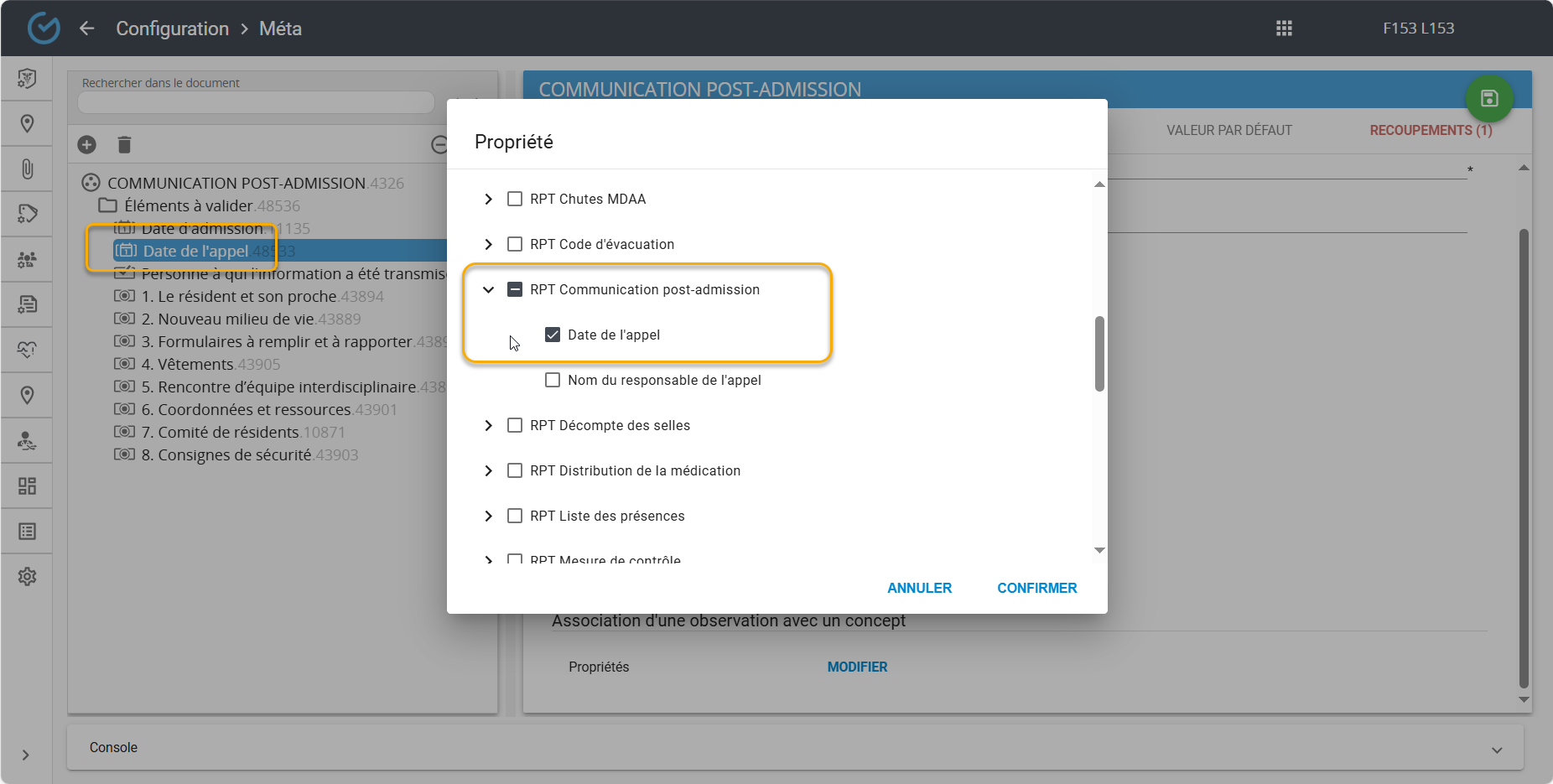
Task: Switch to the Recoupements (1) tab
Action: click(1431, 130)
